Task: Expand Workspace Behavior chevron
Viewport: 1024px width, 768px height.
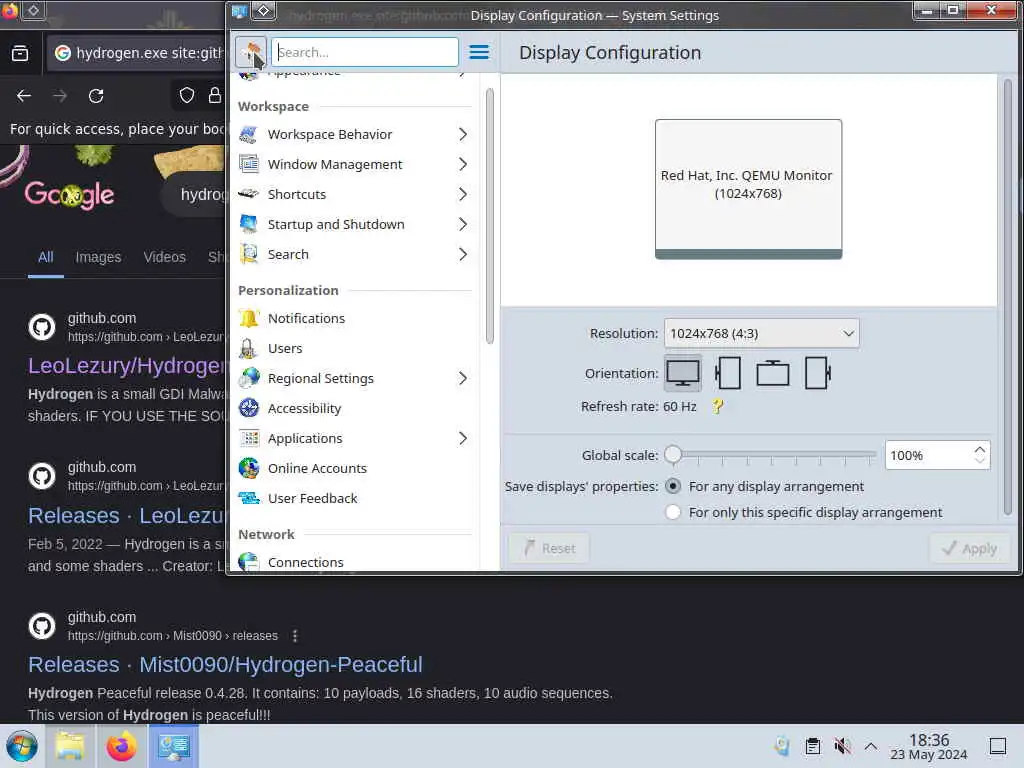Action: tap(462, 135)
